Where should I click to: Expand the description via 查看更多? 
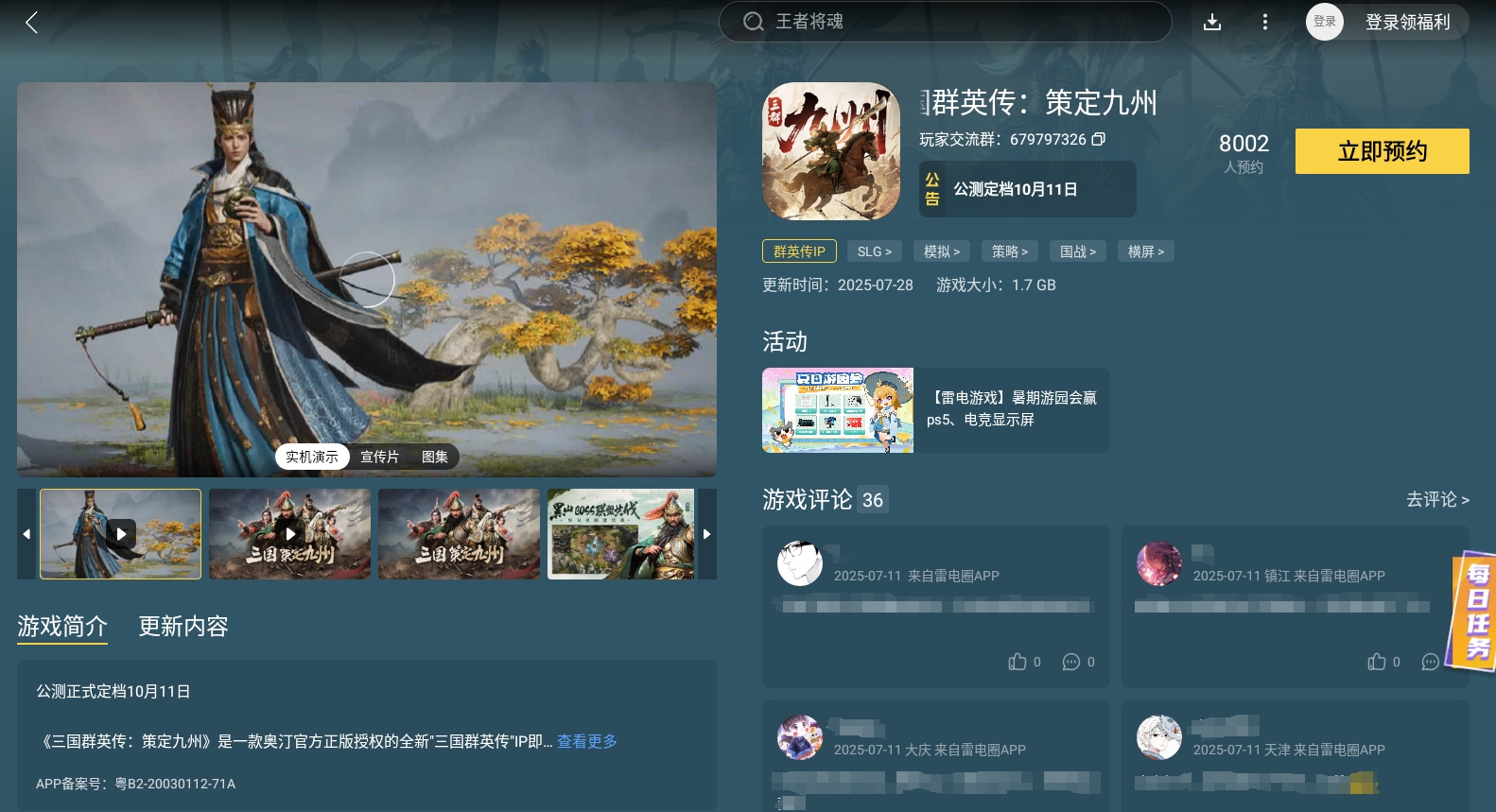[x=587, y=741]
